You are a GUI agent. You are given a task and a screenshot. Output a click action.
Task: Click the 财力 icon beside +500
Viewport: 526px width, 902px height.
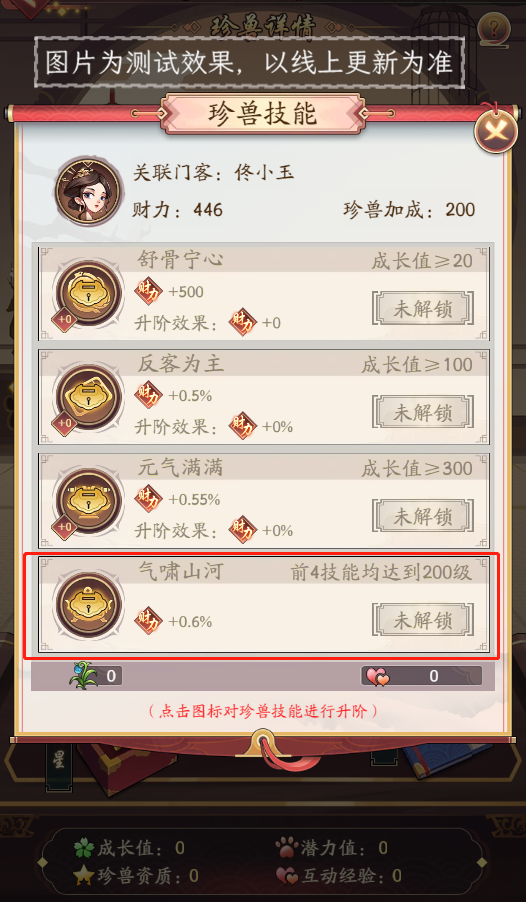click(148, 291)
